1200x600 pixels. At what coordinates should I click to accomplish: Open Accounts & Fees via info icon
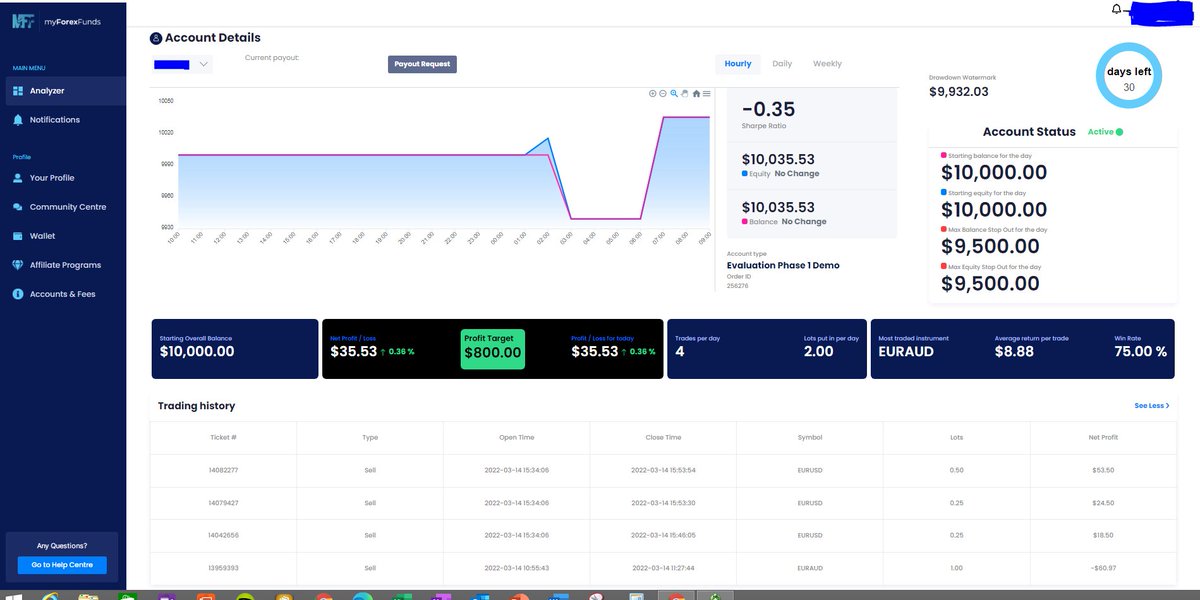point(18,294)
